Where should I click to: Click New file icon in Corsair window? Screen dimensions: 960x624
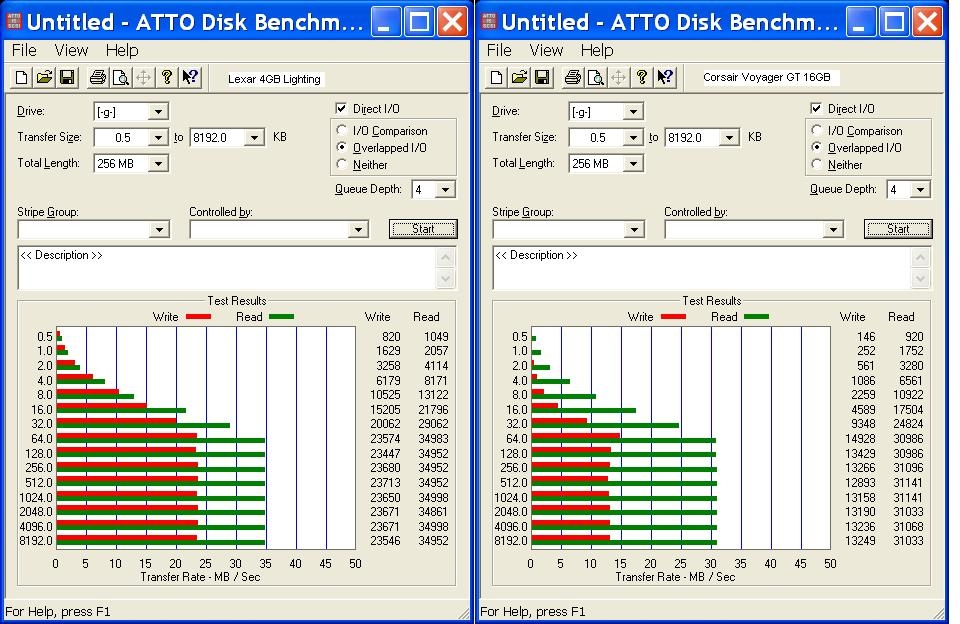(x=497, y=77)
